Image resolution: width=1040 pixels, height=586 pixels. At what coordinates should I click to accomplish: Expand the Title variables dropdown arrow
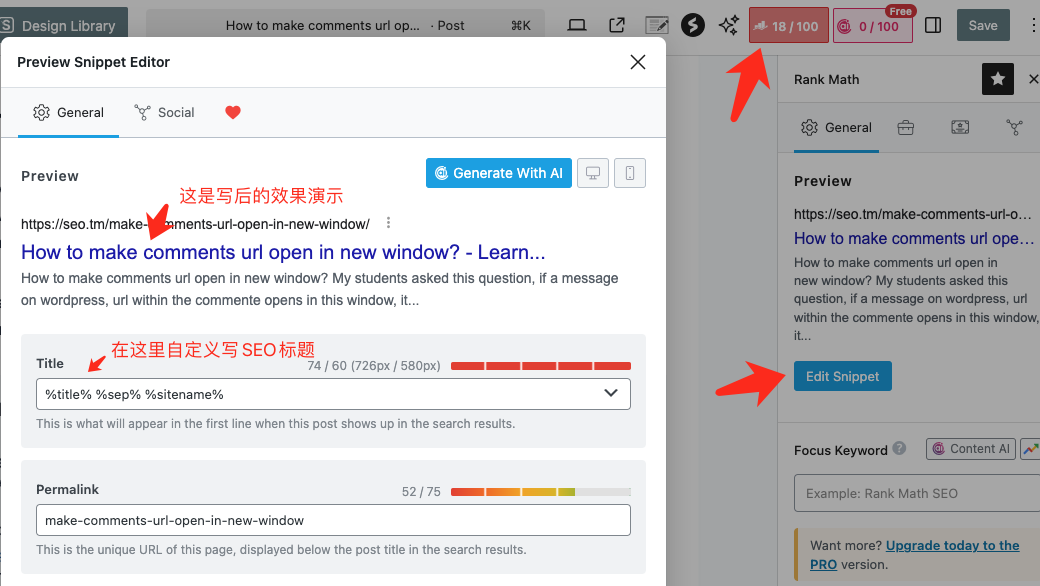coord(611,394)
